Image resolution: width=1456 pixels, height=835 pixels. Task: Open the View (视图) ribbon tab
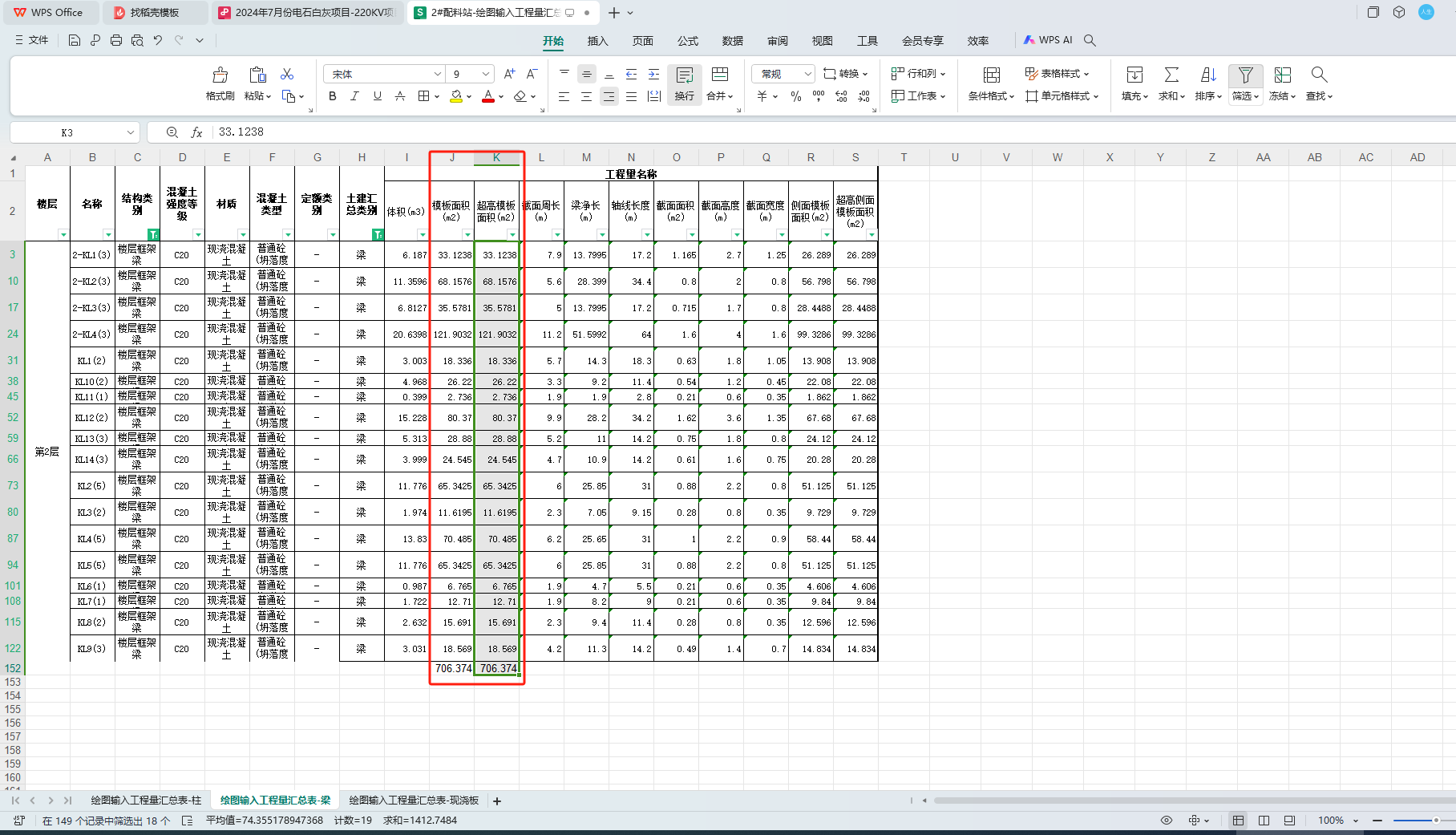823,41
